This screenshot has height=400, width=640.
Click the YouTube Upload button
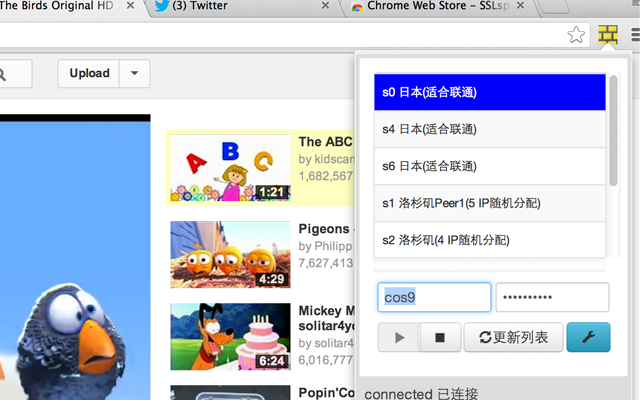click(89, 73)
